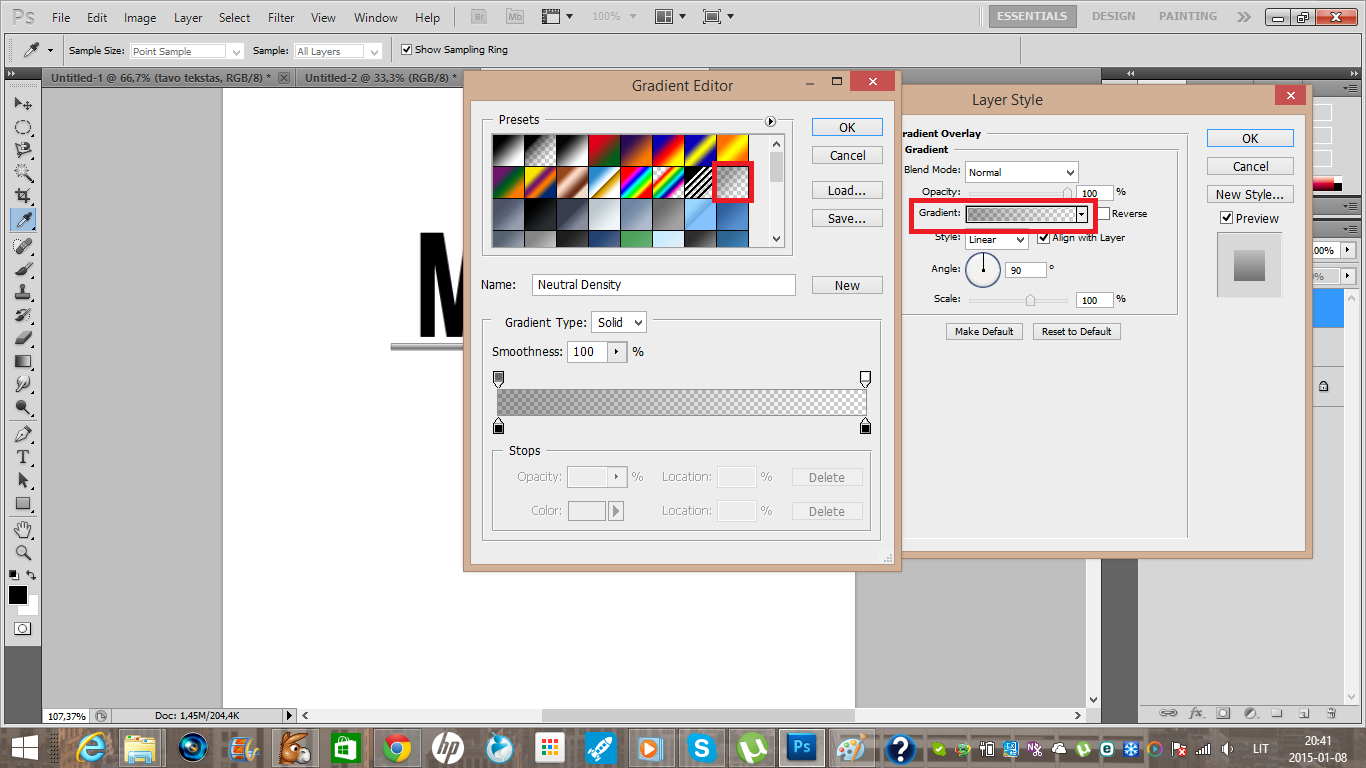
Task: Open the Edit menu
Action: [97, 18]
